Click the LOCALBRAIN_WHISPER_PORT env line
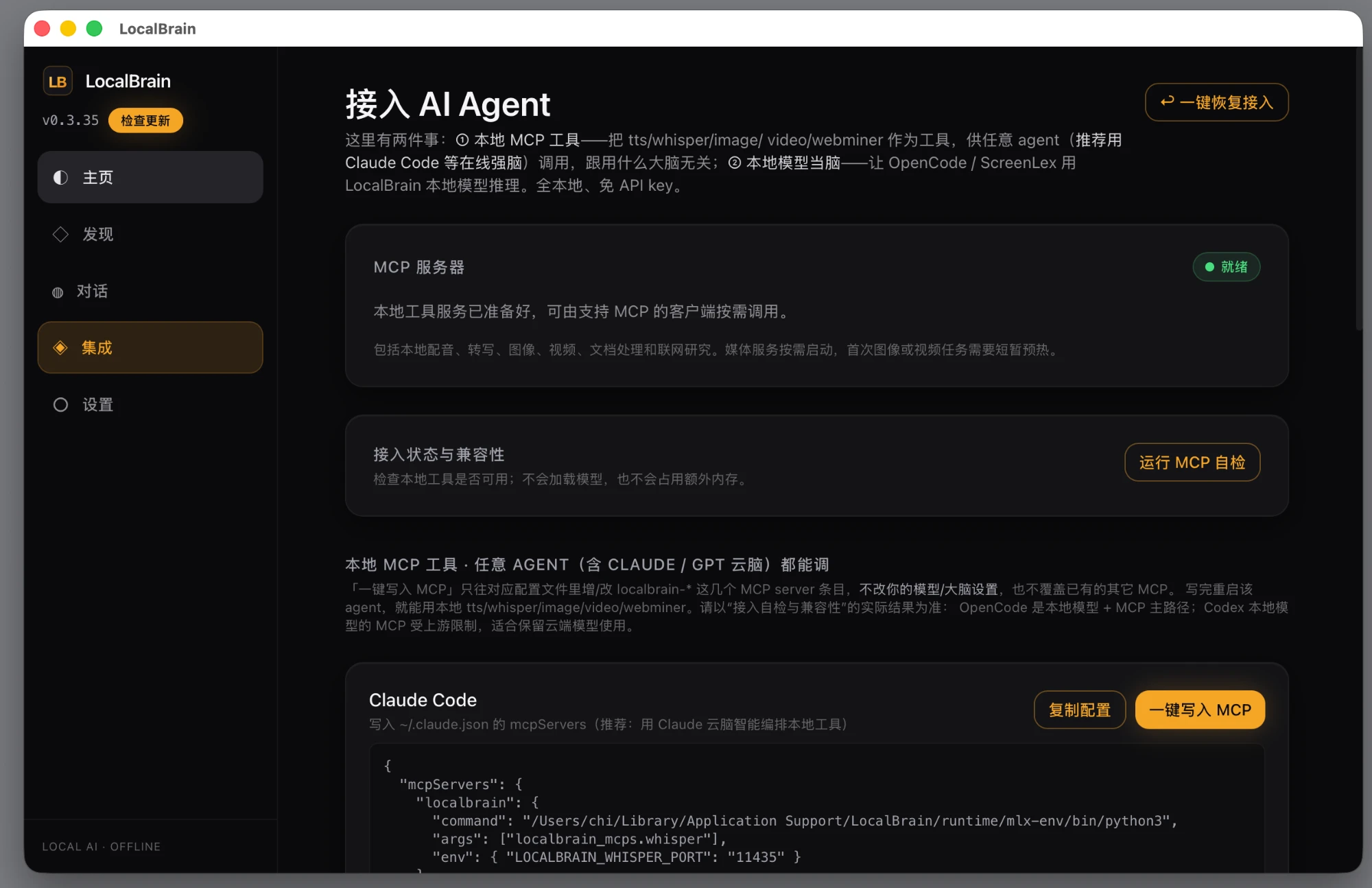 (x=616, y=857)
